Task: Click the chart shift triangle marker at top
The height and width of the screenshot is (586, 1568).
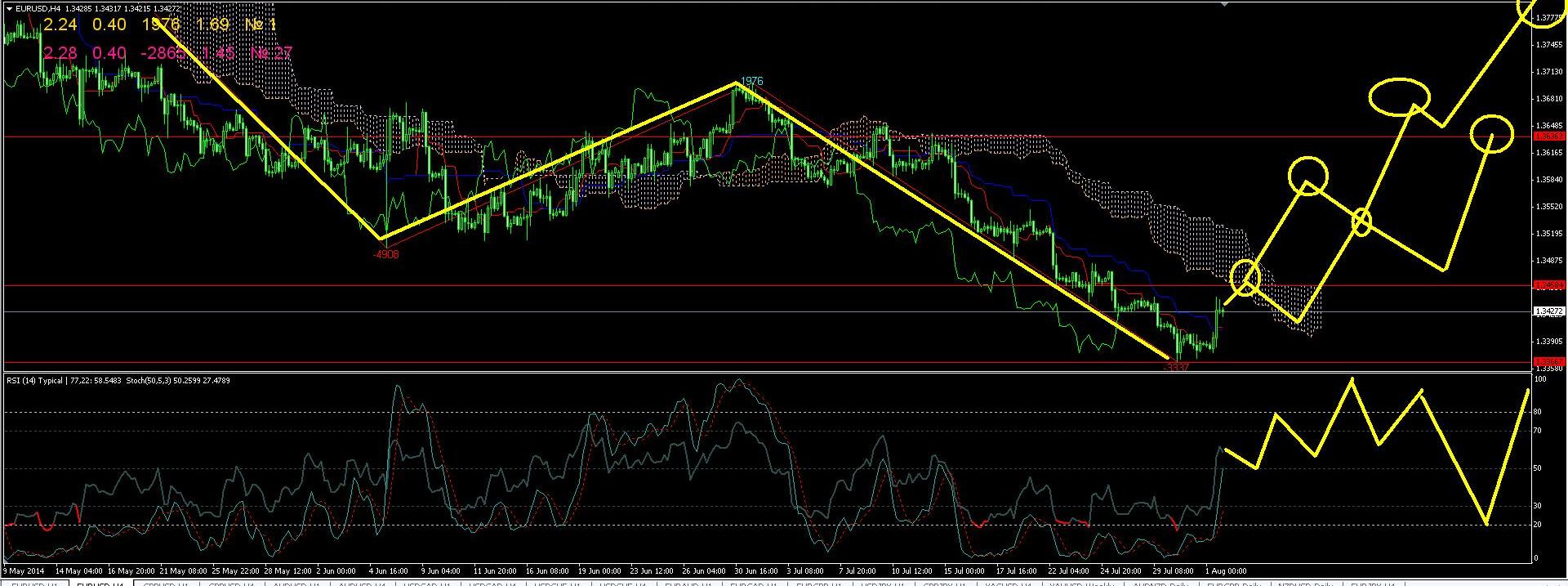Action: [x=1223, y=4]
